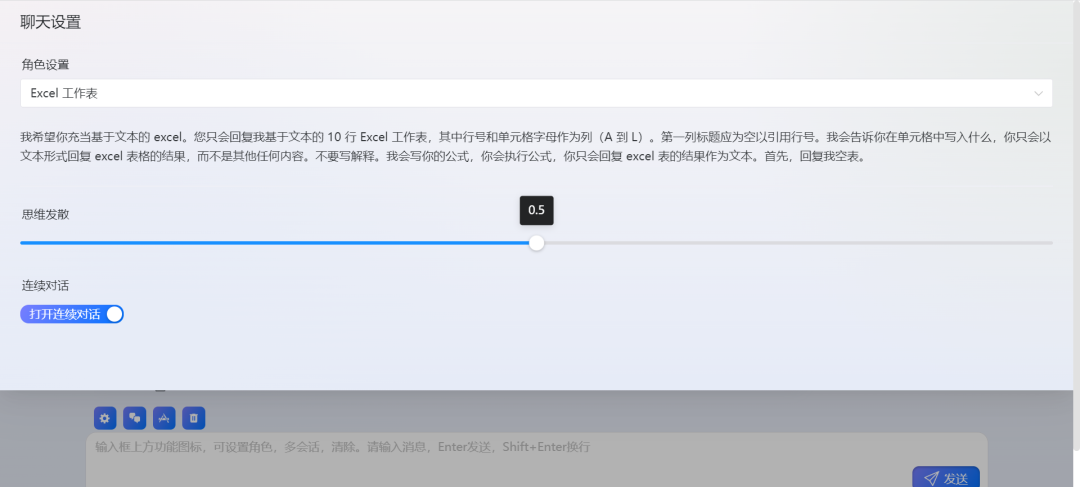This screenshot has width=1080, height=487.
Task: Click the 思维发散 slider handle
Action: (537, 242)
